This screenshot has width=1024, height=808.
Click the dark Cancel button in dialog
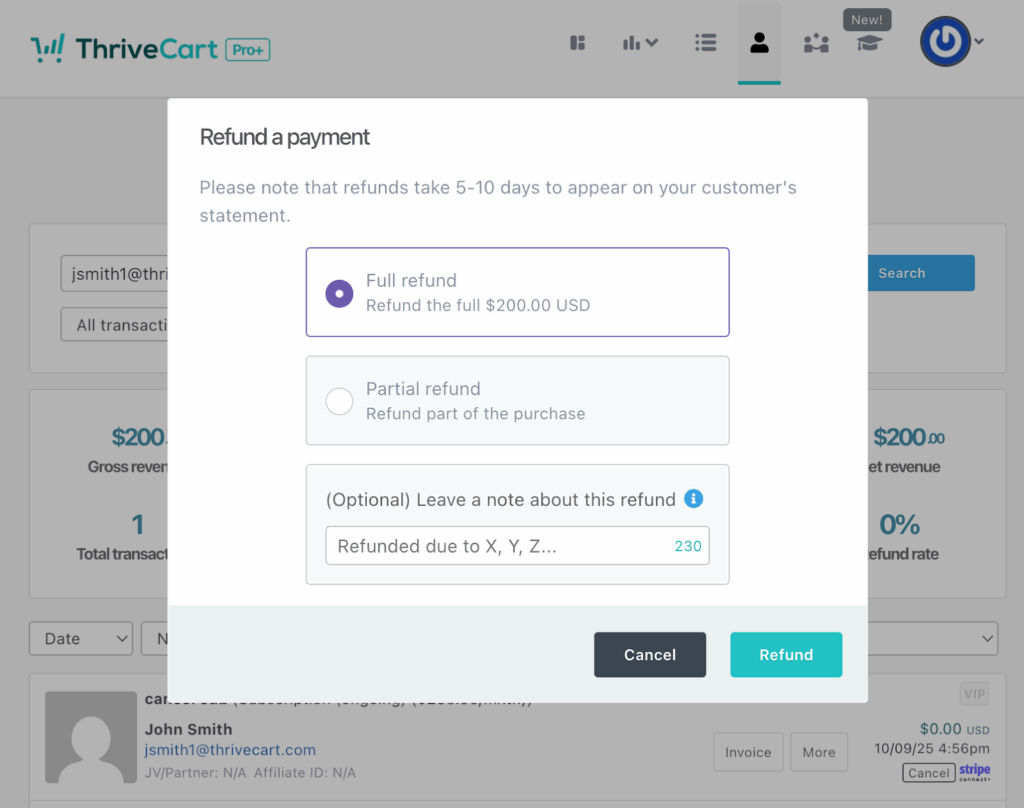(x=650, y=655)
